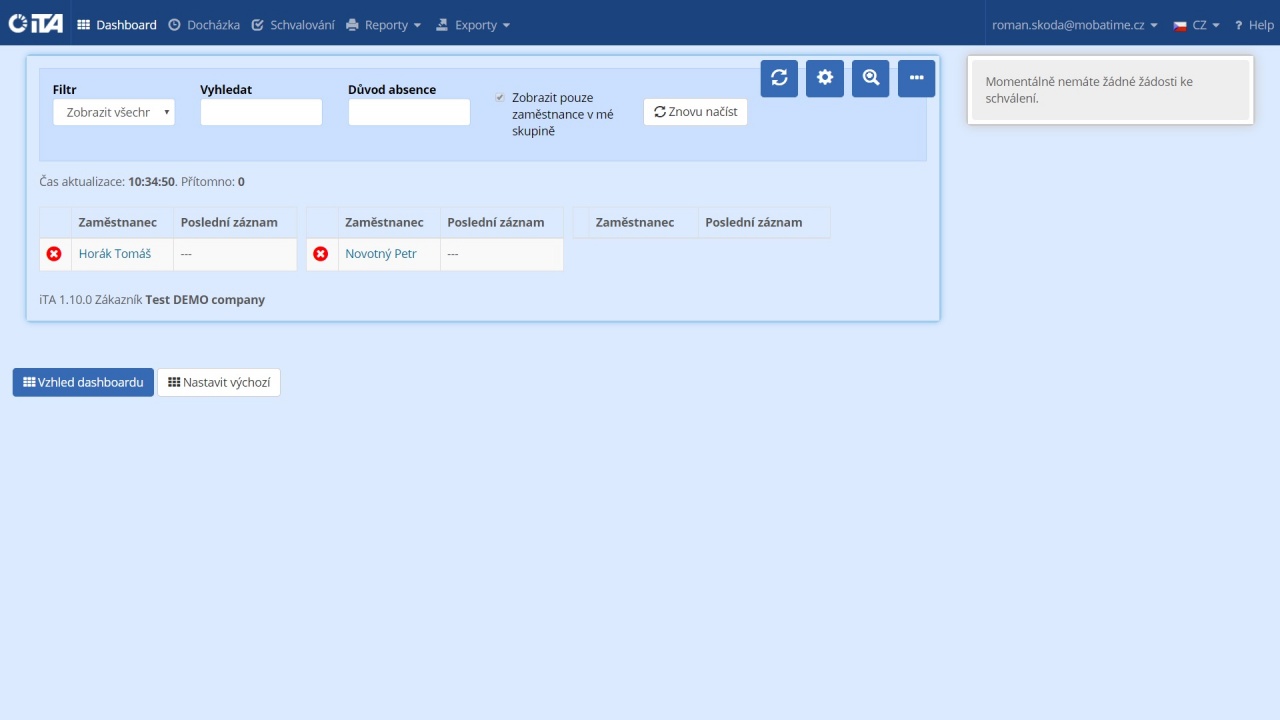The image size is (1280, 720).
Task: Click the refresh icon on the dashboard widget
Action: point(779,78)
